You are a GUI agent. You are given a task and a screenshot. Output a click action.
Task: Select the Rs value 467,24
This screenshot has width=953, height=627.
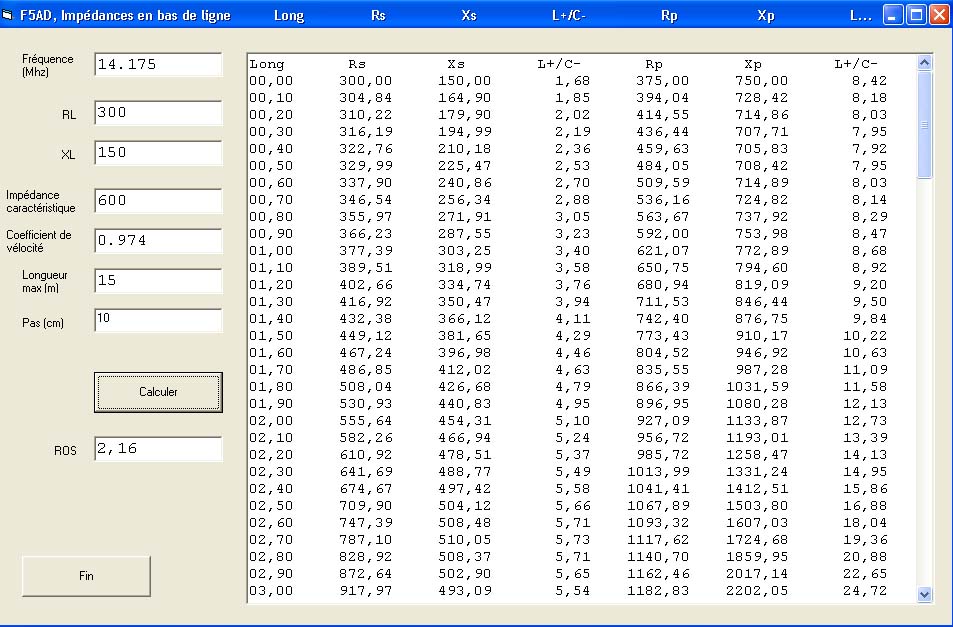click(x=366, y=353)
